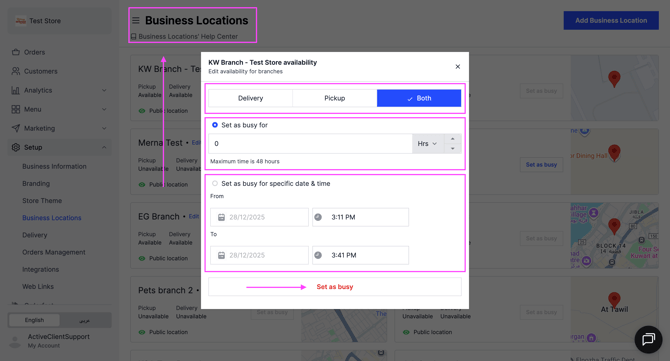Go to Customers in the sidebar

click(41, 71)
